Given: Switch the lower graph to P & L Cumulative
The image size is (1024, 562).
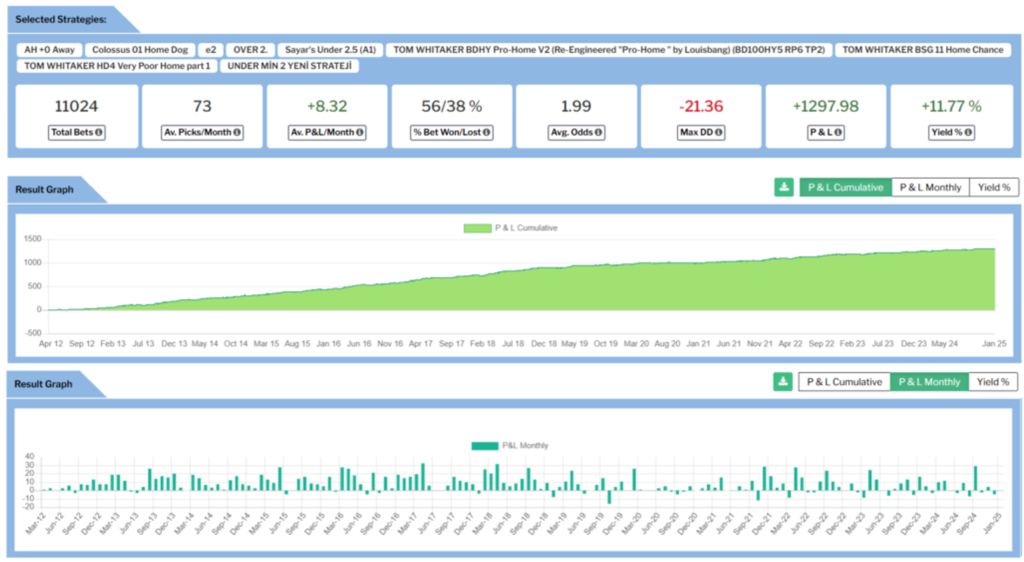Looking at the screenshot, I should point(844,382).
